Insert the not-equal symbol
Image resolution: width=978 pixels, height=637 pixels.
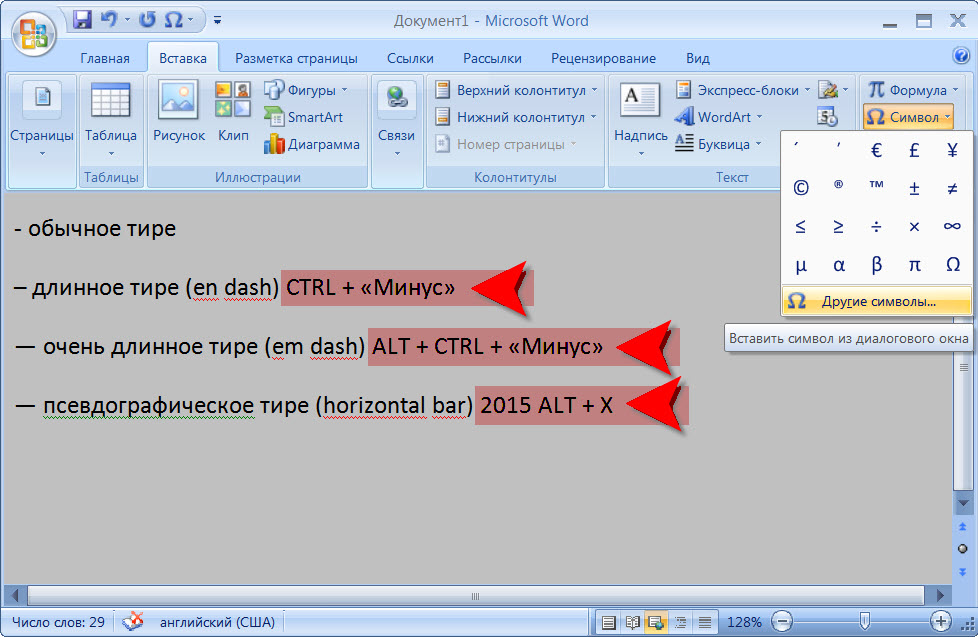coord(952,188)
